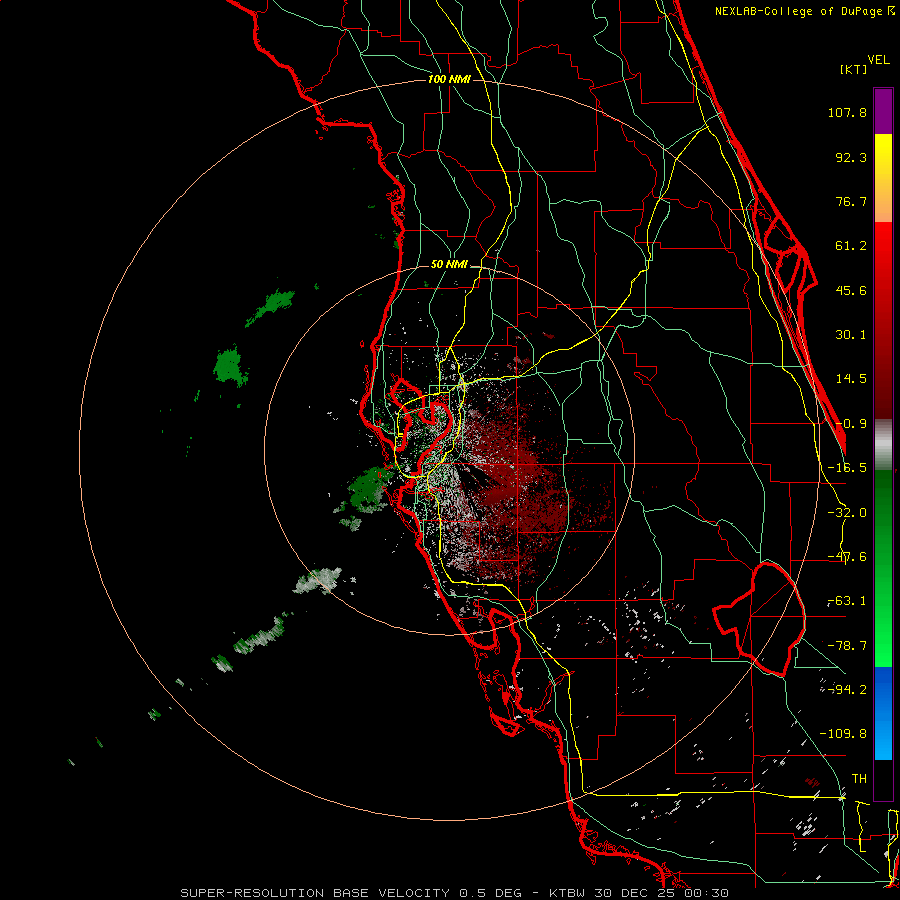Click the 100 NMI range ring label
This screenshot has height=900, width=900.
tap(449, 79)
